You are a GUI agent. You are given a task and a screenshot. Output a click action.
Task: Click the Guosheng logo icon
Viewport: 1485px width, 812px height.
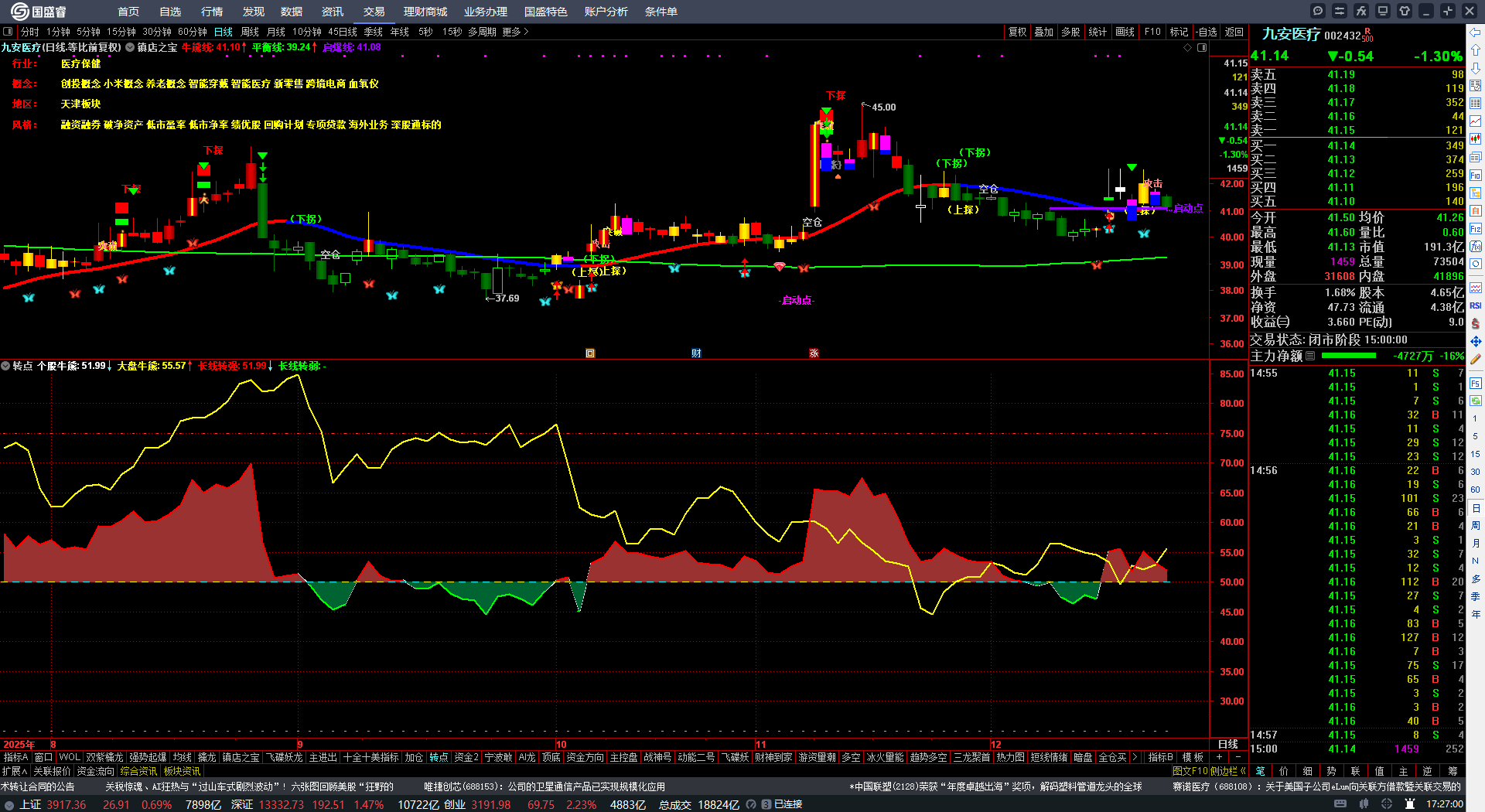(19, 11)
